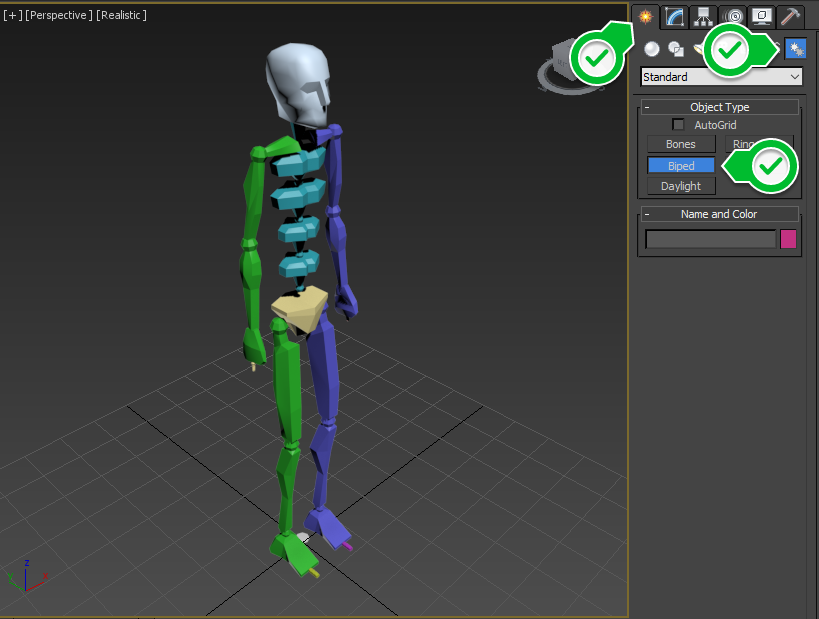Image resolution: width=819 pixels, height=619 pixels.
Task: Switch to the Modify panel tab
Action: point(674,17)
